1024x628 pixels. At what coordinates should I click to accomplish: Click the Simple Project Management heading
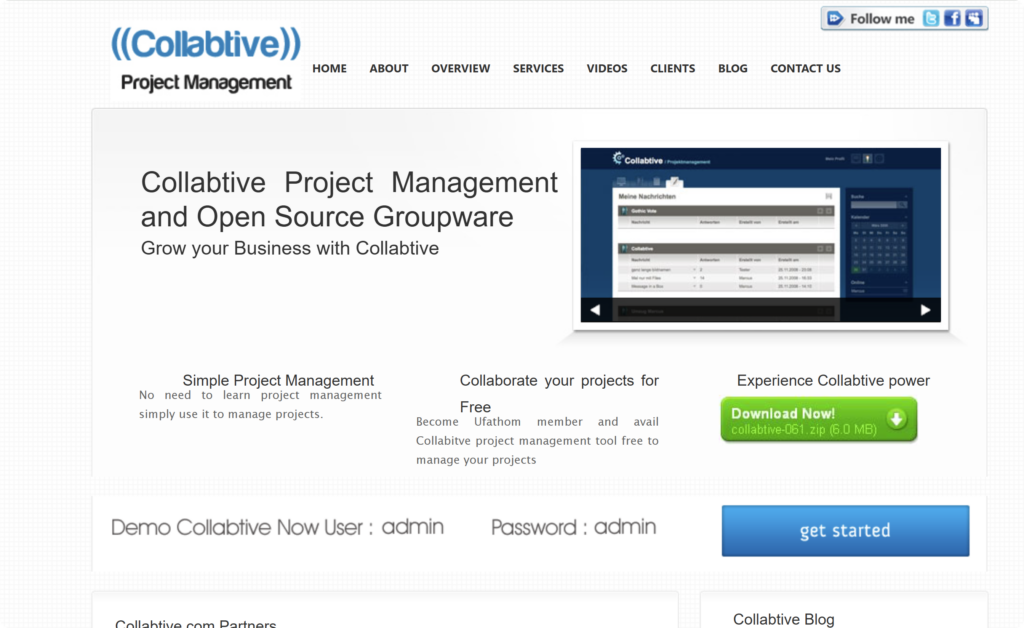[278, 380]
